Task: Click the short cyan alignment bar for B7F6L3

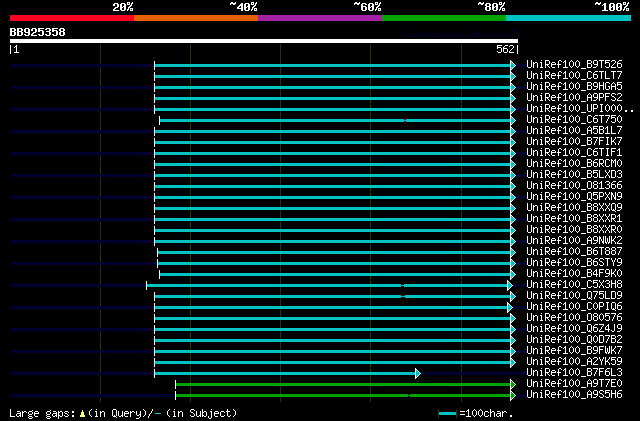Action: pos(285,374)
